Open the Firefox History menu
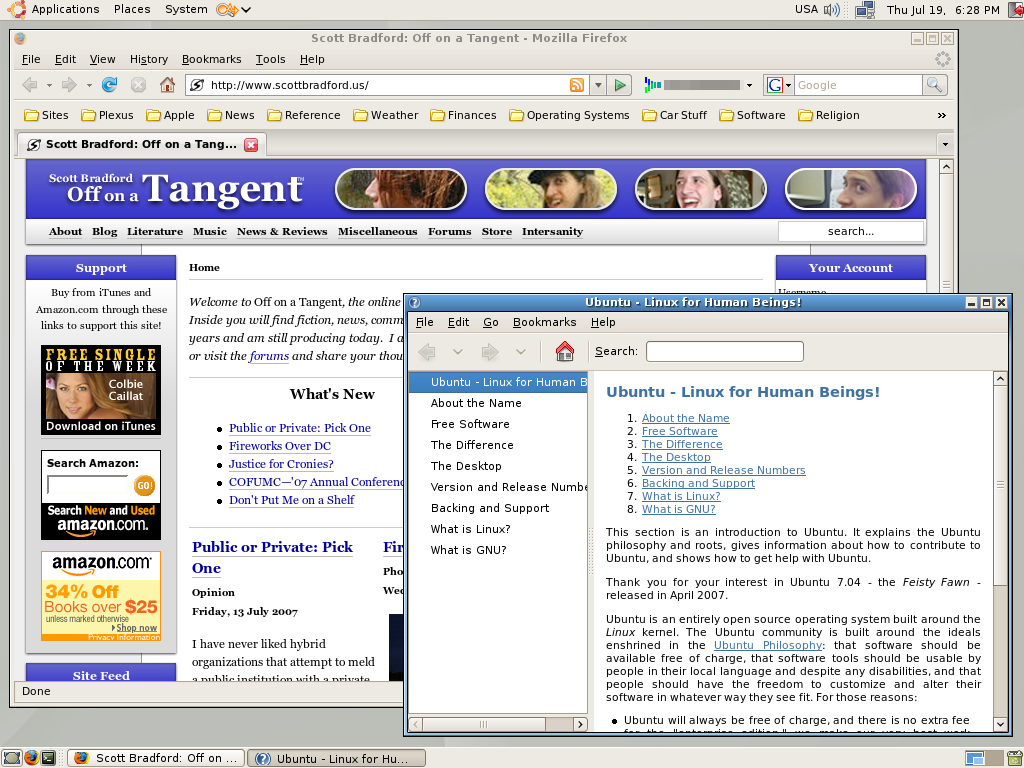Screen dimensions: 1024x768 point(149,59)
